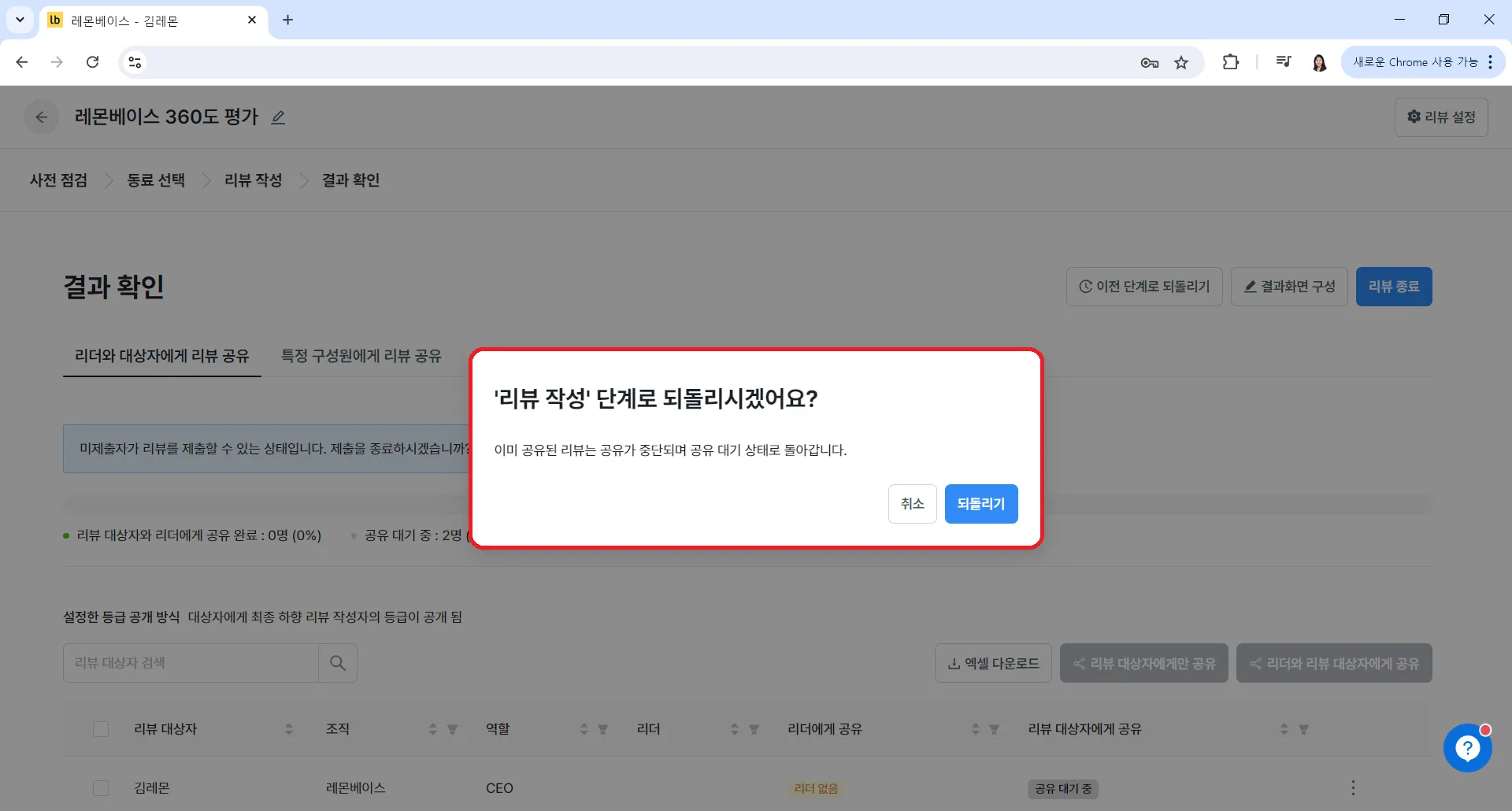This screenshot has width=1512, height=811.
Task: Go back with the page back arrow
Action: 42,117
